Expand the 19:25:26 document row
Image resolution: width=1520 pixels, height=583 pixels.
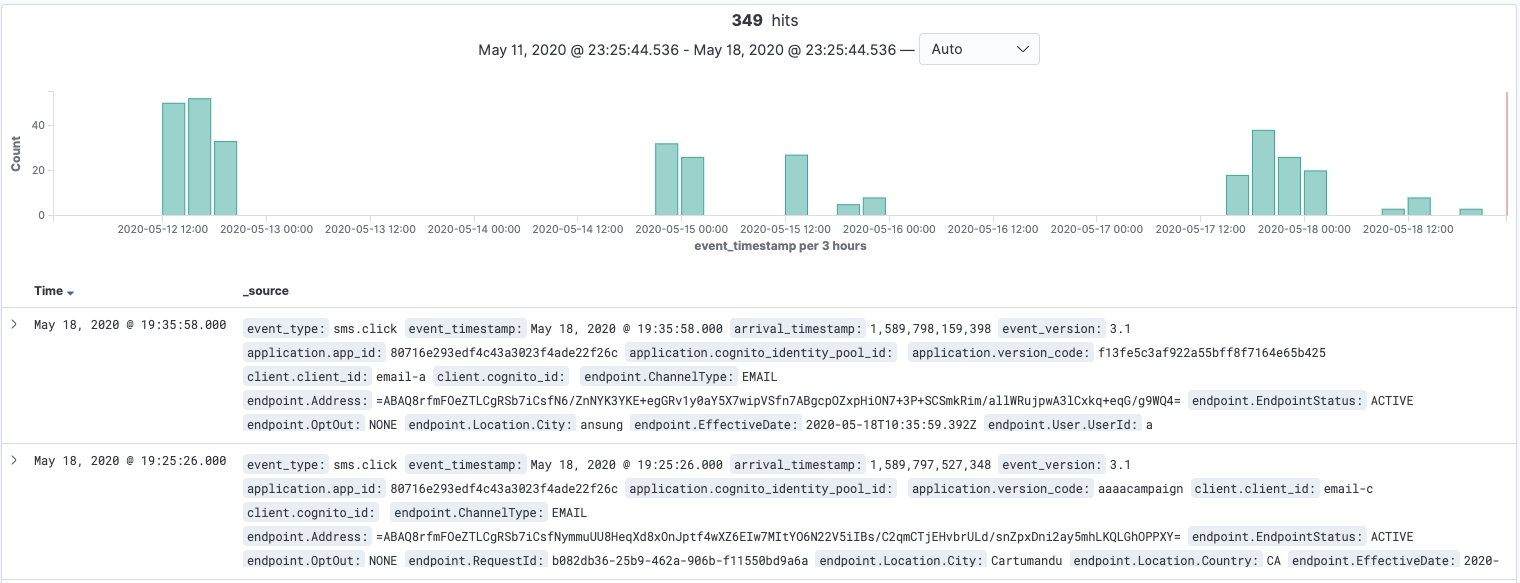[15, 461]
